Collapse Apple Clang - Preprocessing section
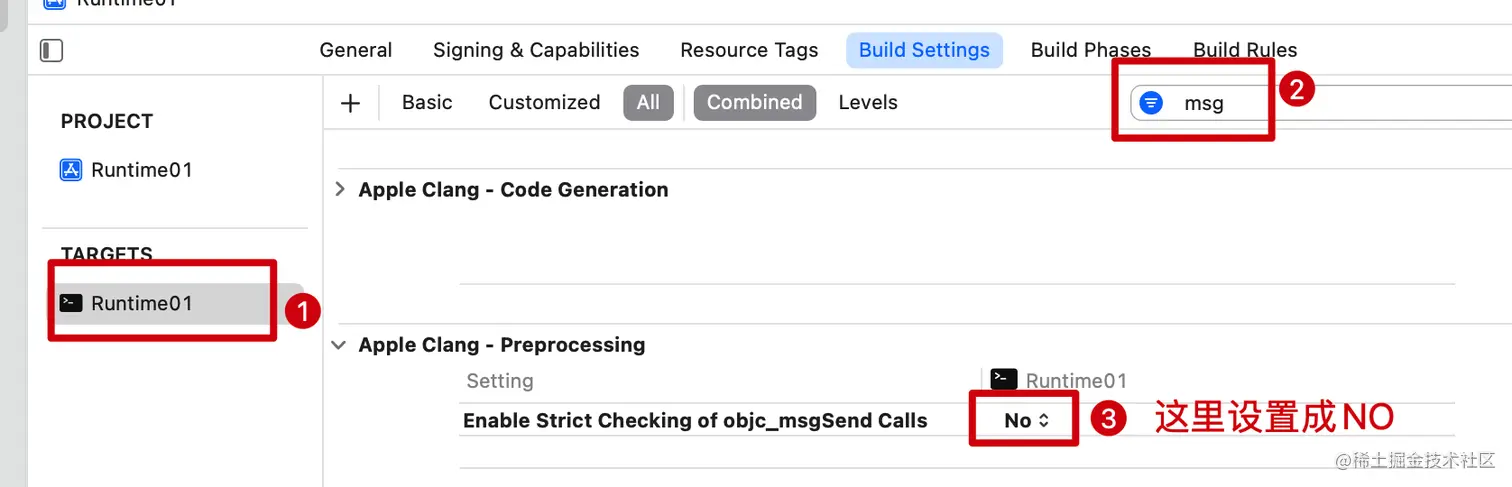 tap(340, 345)
